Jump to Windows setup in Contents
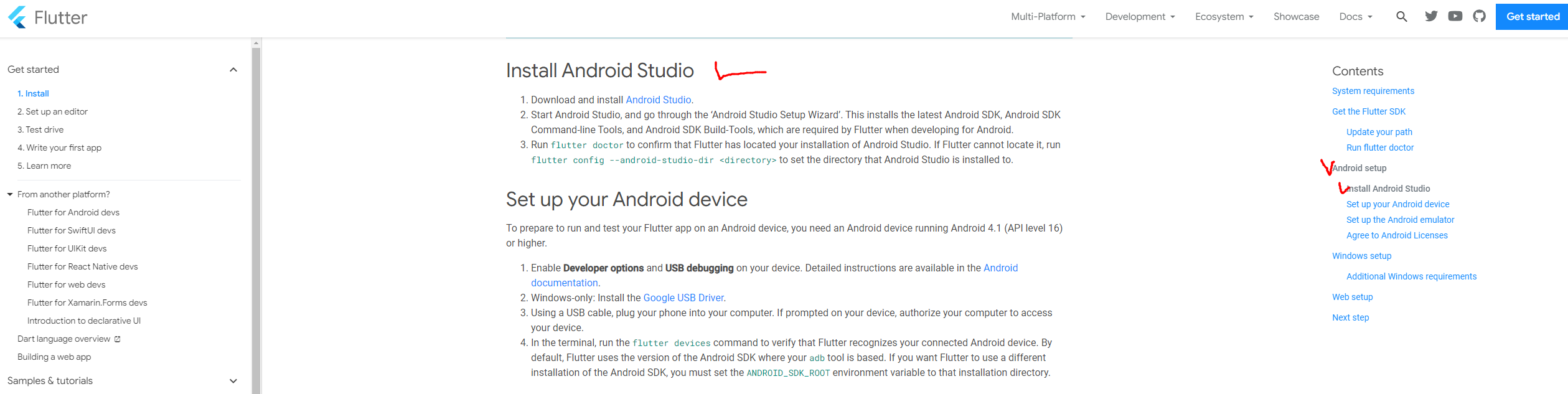The image size is (1568, 394). pos(1362,256)
